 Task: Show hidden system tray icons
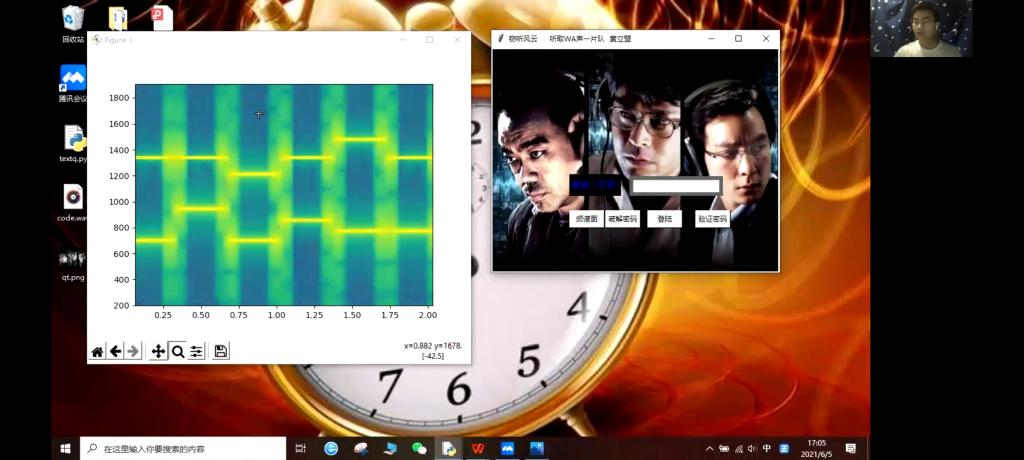coord(710,449)
